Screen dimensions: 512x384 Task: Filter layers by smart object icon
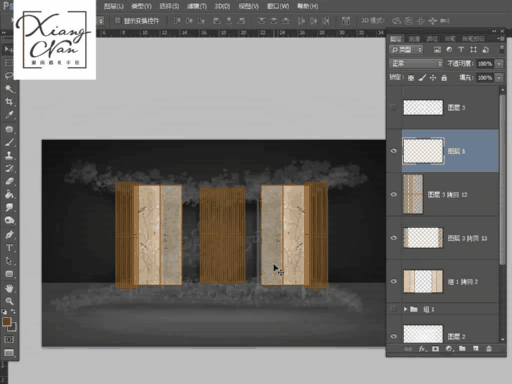click(486, 50)
